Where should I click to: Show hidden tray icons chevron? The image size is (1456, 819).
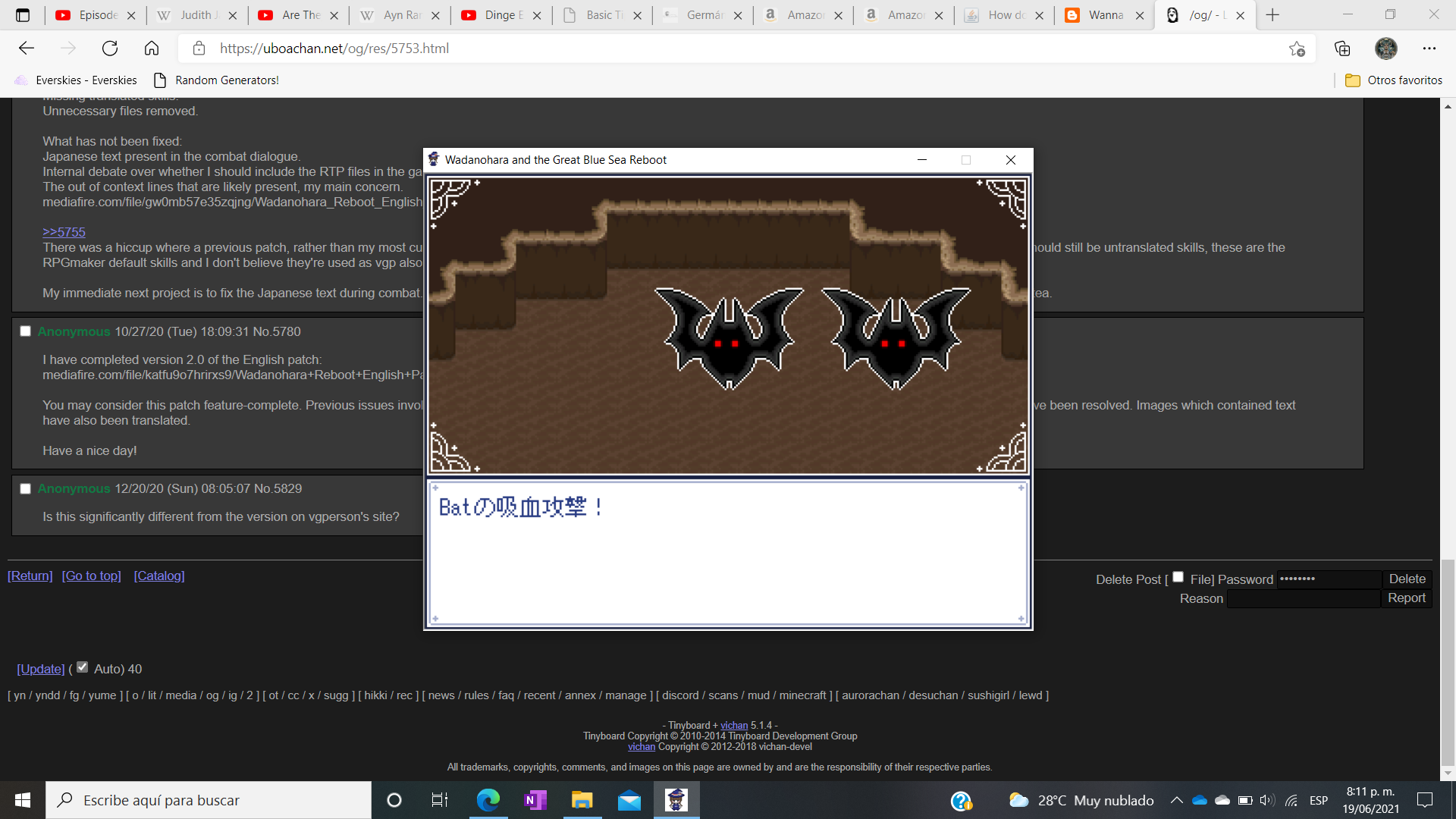(1176, 800)
